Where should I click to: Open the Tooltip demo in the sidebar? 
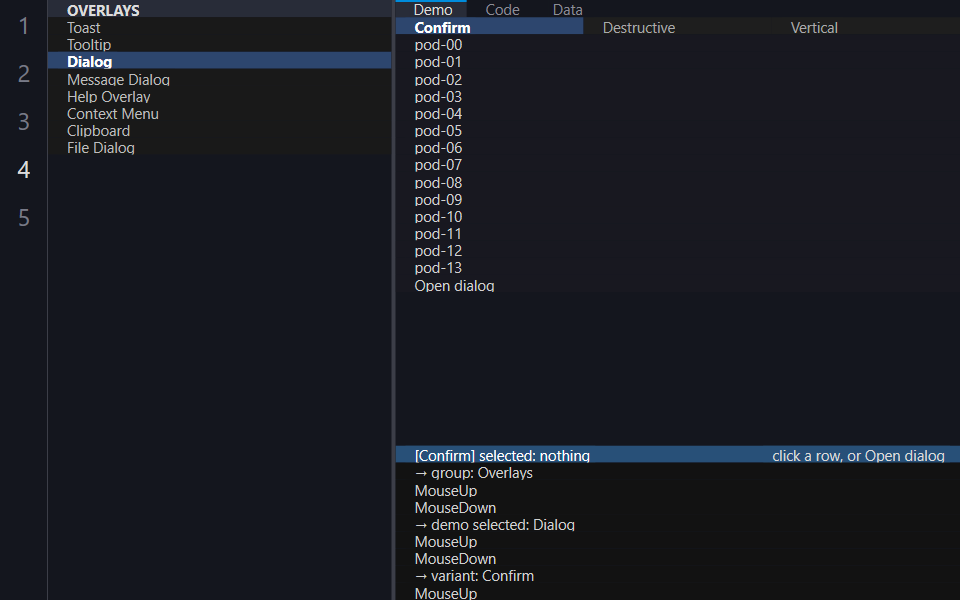coord(219,45)
